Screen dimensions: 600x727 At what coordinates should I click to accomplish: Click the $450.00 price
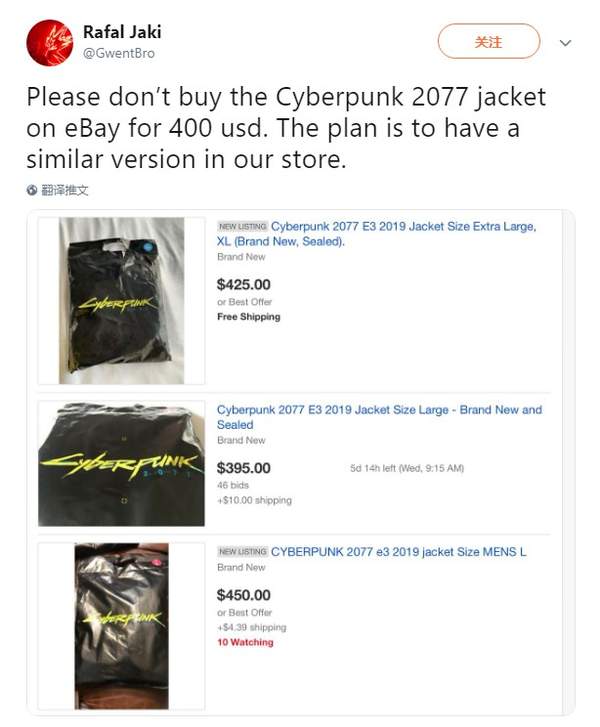point(243,595)
